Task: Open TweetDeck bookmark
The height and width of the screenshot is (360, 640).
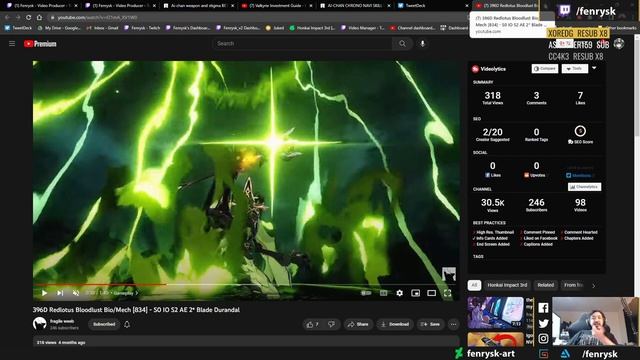Action: tap(18, 28)
